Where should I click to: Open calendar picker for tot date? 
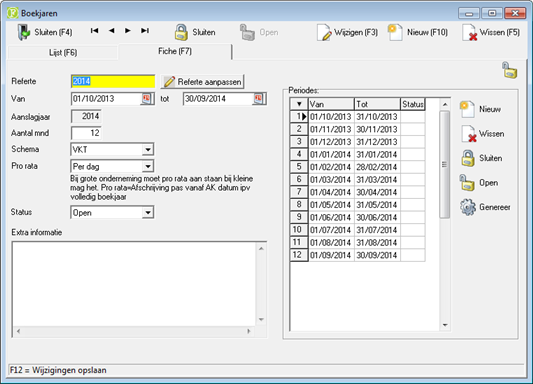[259, 99]
